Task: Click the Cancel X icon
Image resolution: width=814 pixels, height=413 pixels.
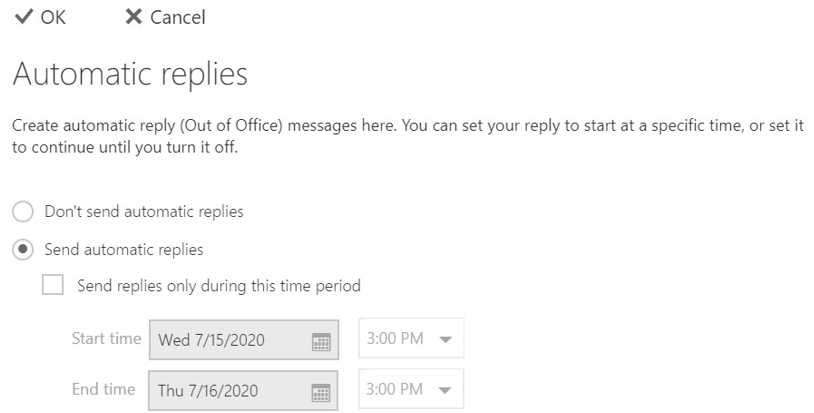Action: (x=134, y=17)
